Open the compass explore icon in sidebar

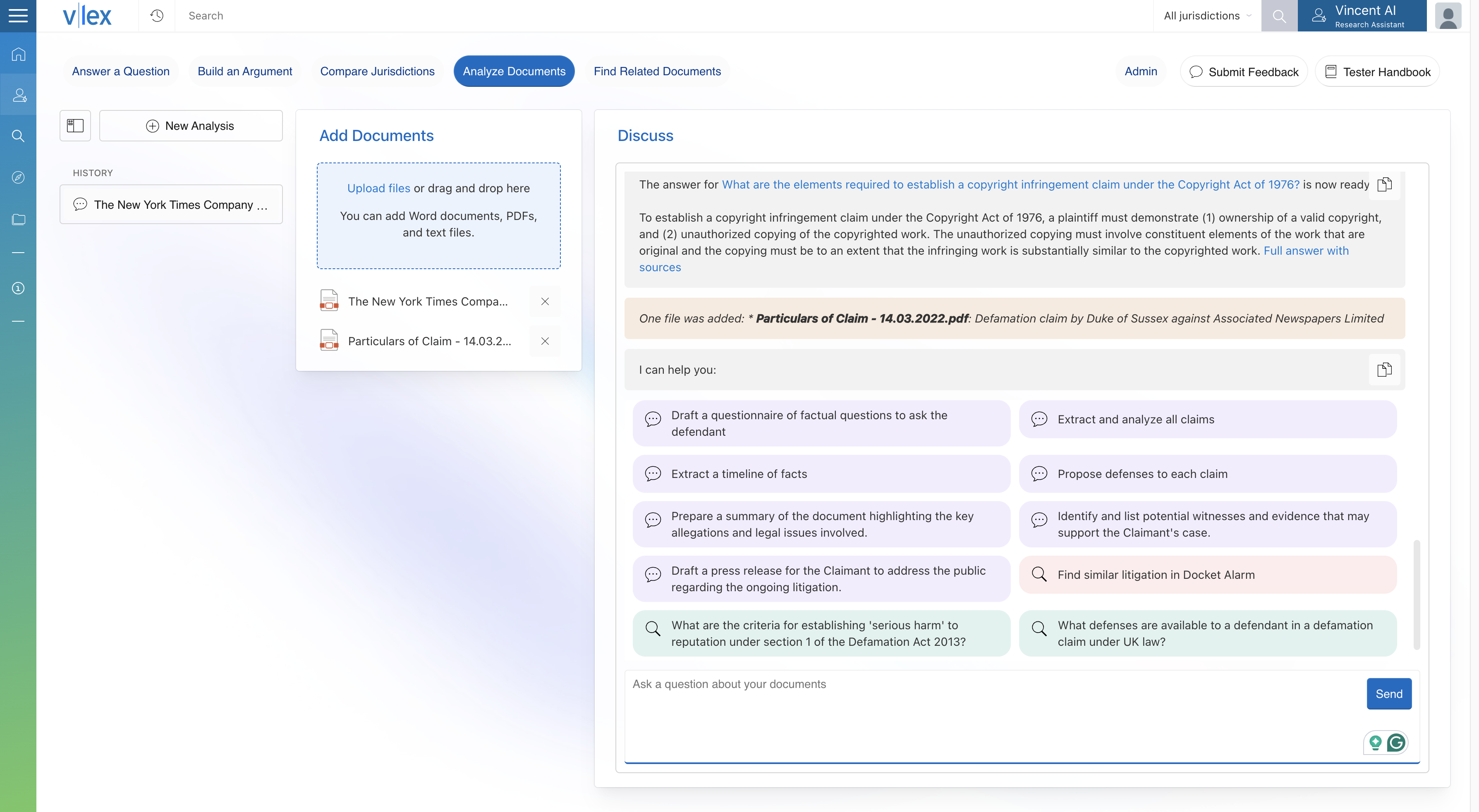(18, 177)
